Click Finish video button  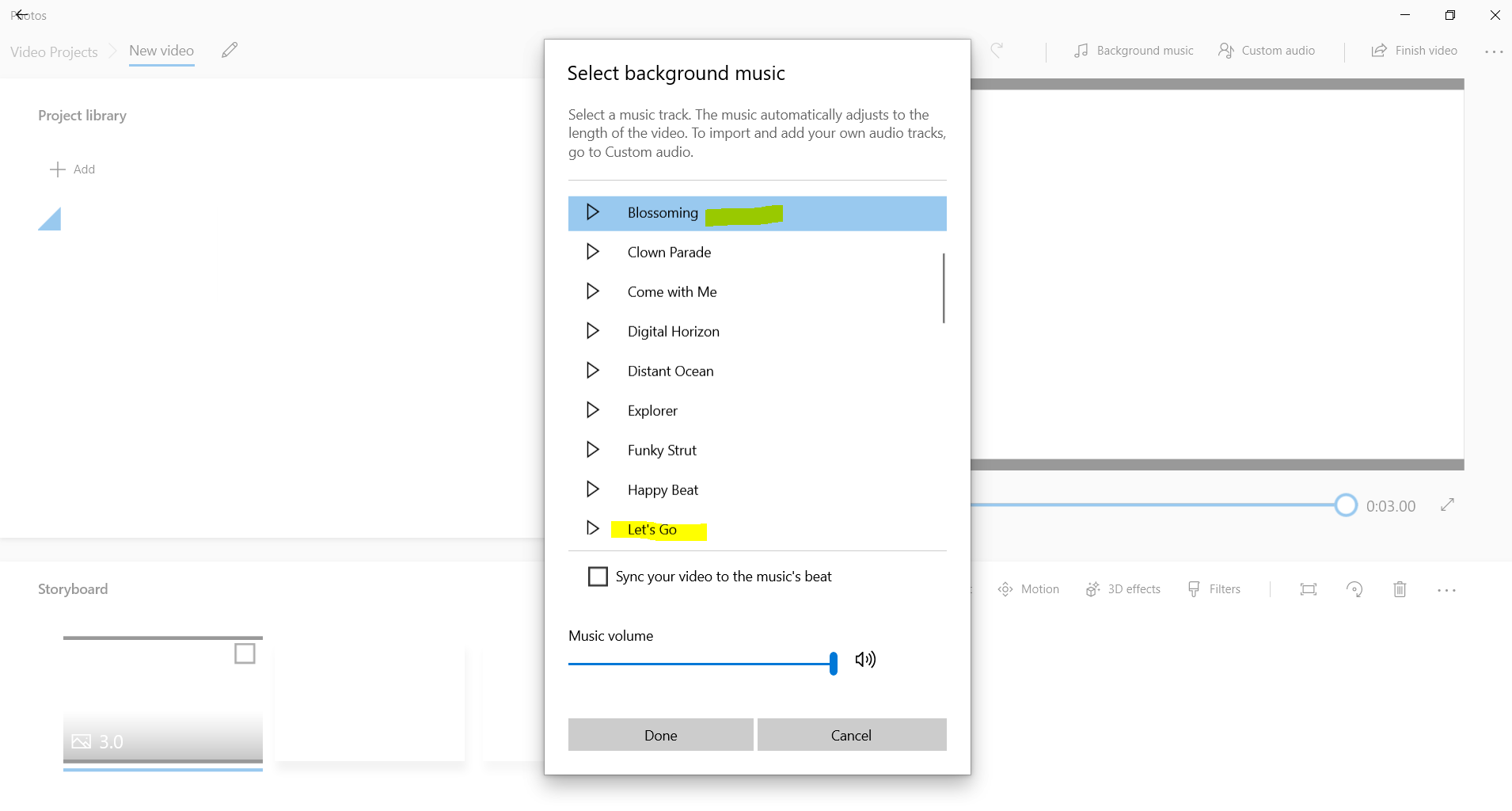pyautogui.click(x=1414, y=51)
